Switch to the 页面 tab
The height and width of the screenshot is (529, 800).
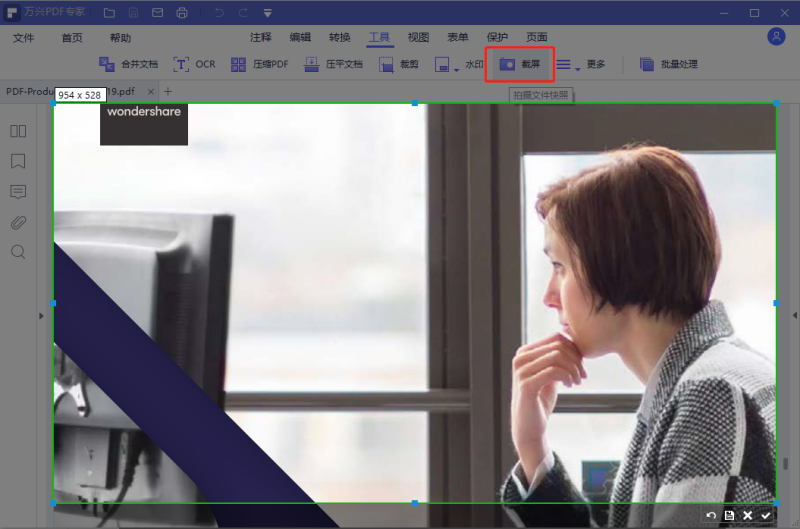(537, 37)
